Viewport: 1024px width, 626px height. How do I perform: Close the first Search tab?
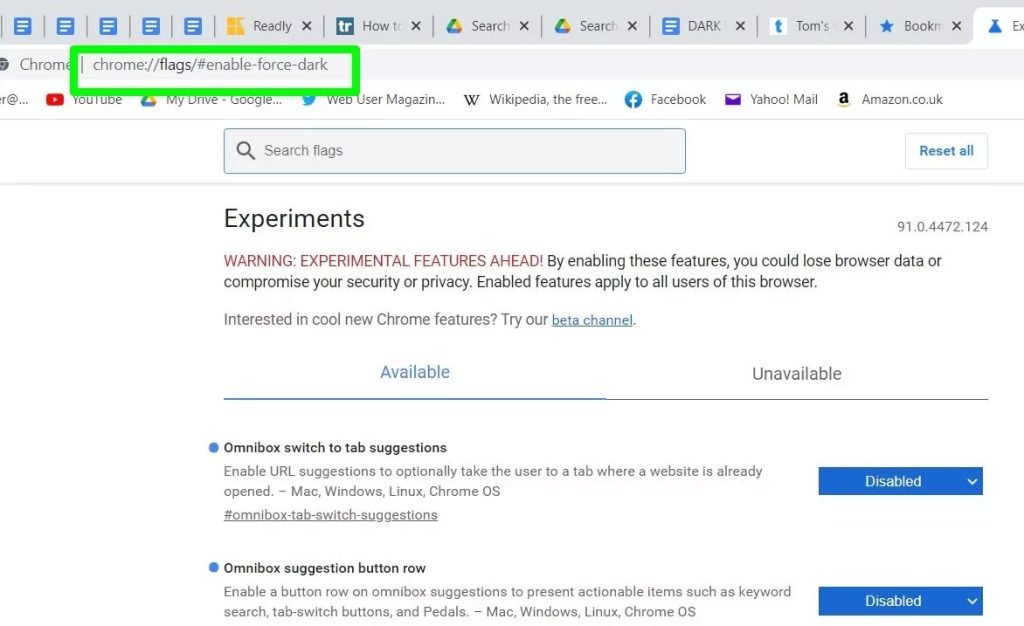click(x=524, y=26)
